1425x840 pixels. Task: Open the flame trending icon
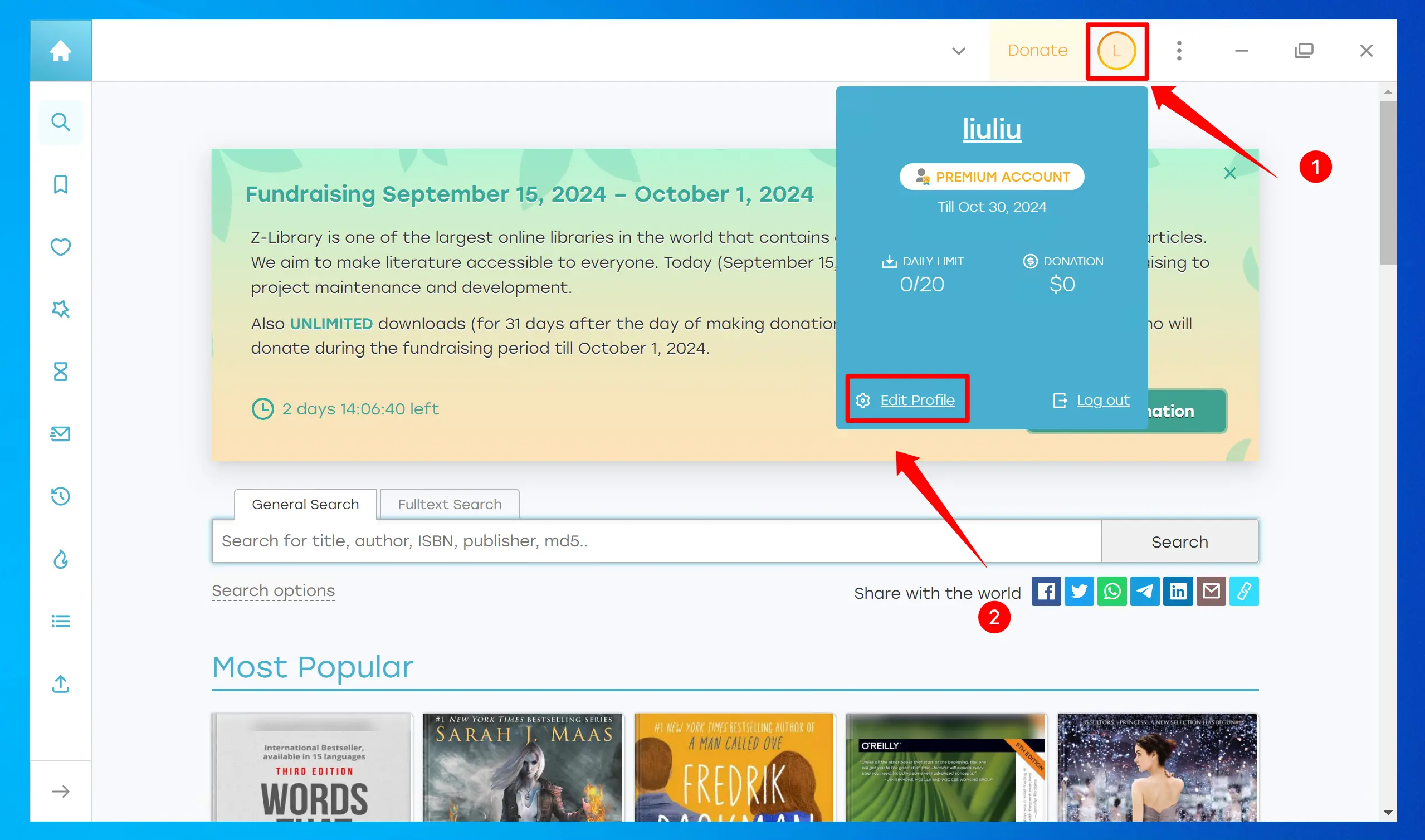[x=61, y=559]
